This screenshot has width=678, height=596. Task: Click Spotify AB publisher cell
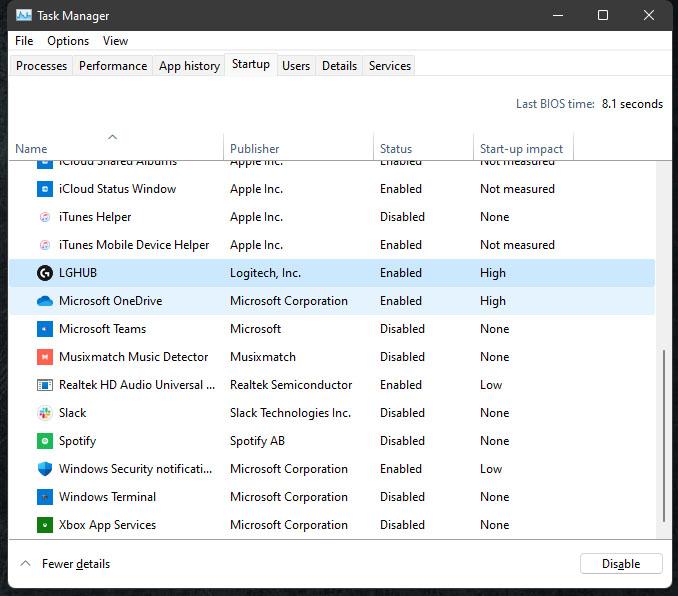pos(257,441)
